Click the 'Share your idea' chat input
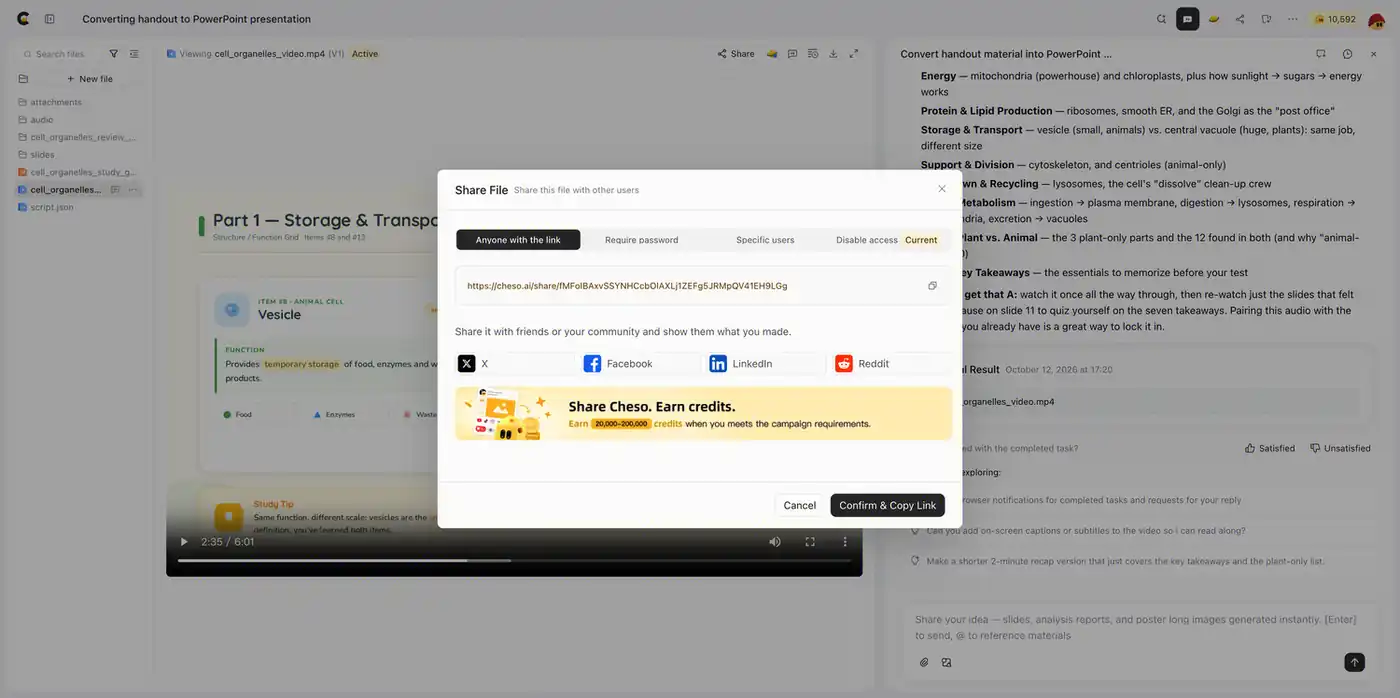 click(x=1135, y=627)
